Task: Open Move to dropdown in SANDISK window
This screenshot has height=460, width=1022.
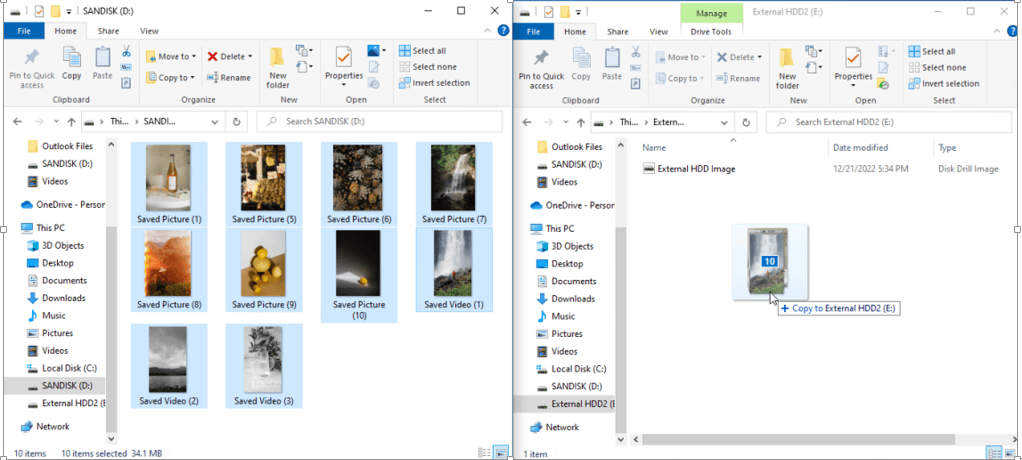Action: [169, 57]
